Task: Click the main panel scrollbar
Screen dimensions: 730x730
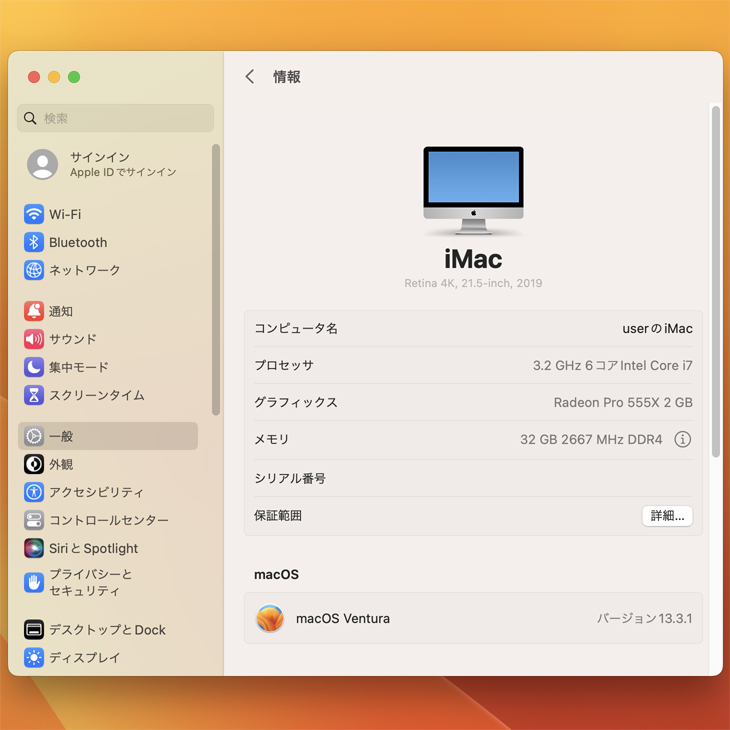Action: [x=716, y=282]
